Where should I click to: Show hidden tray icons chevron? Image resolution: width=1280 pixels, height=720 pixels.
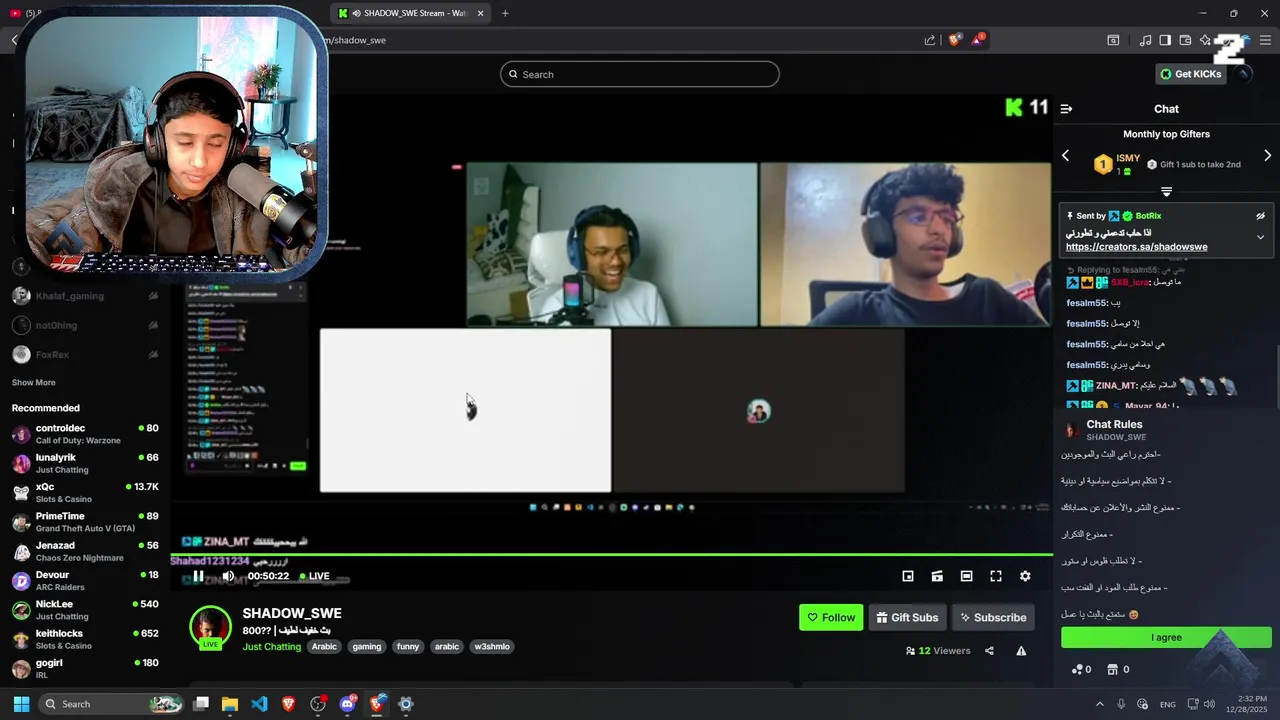pyautogui.click(x=1100, y=704)
